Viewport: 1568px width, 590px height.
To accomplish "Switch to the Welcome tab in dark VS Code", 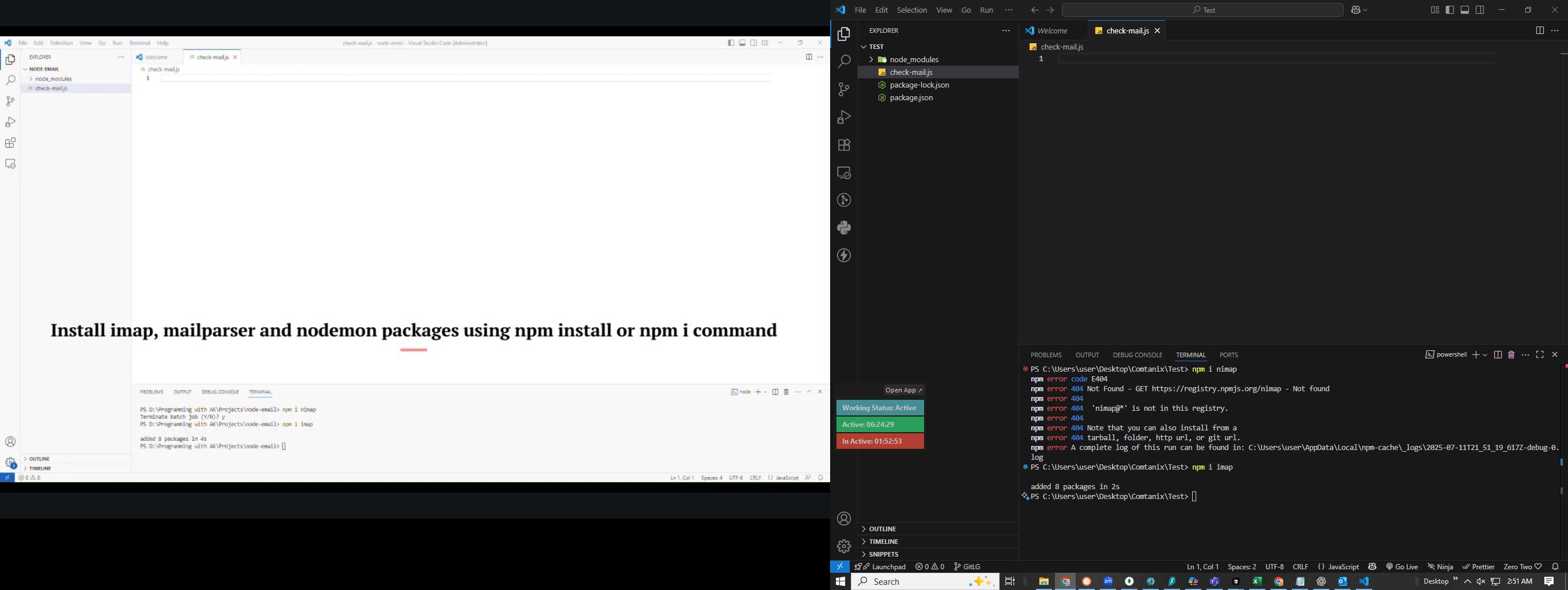I will [1053, 31].
